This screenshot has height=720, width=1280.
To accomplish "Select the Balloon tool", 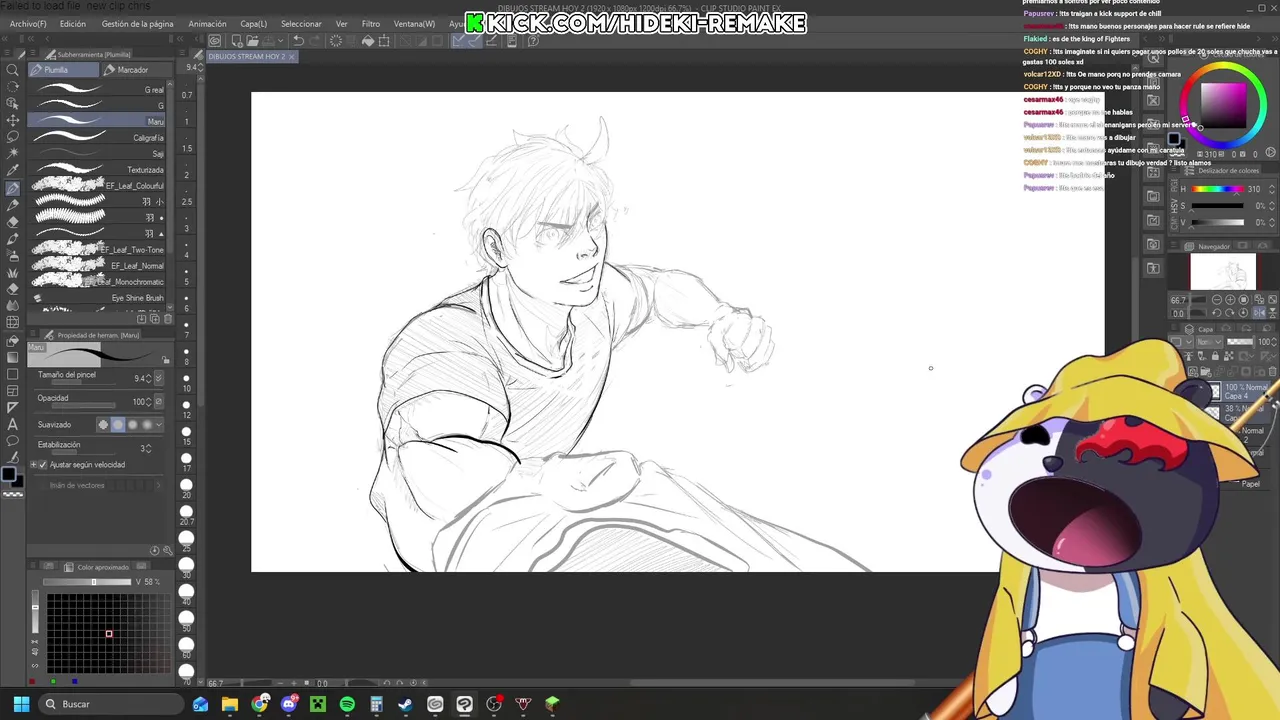I will click(13, 441).
